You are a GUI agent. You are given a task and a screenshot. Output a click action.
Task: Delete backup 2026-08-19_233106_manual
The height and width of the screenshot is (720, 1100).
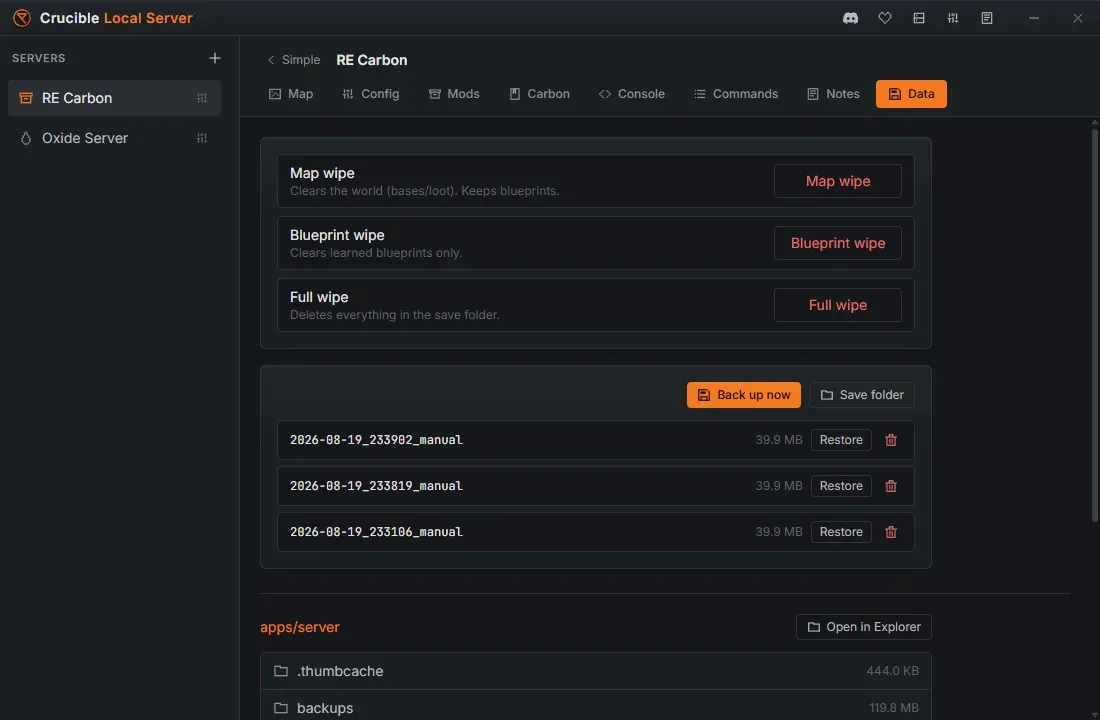click(891, 532)
